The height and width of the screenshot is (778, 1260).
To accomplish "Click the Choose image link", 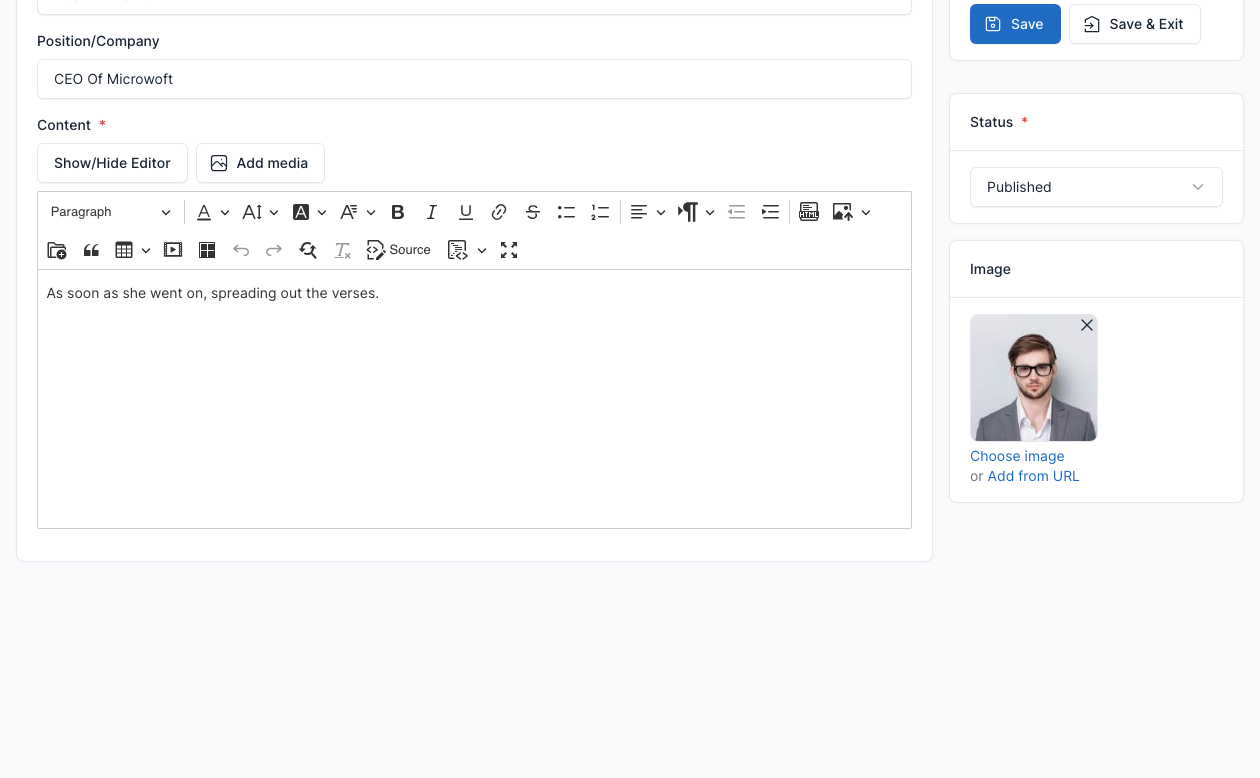I will tap(1017, 456).
